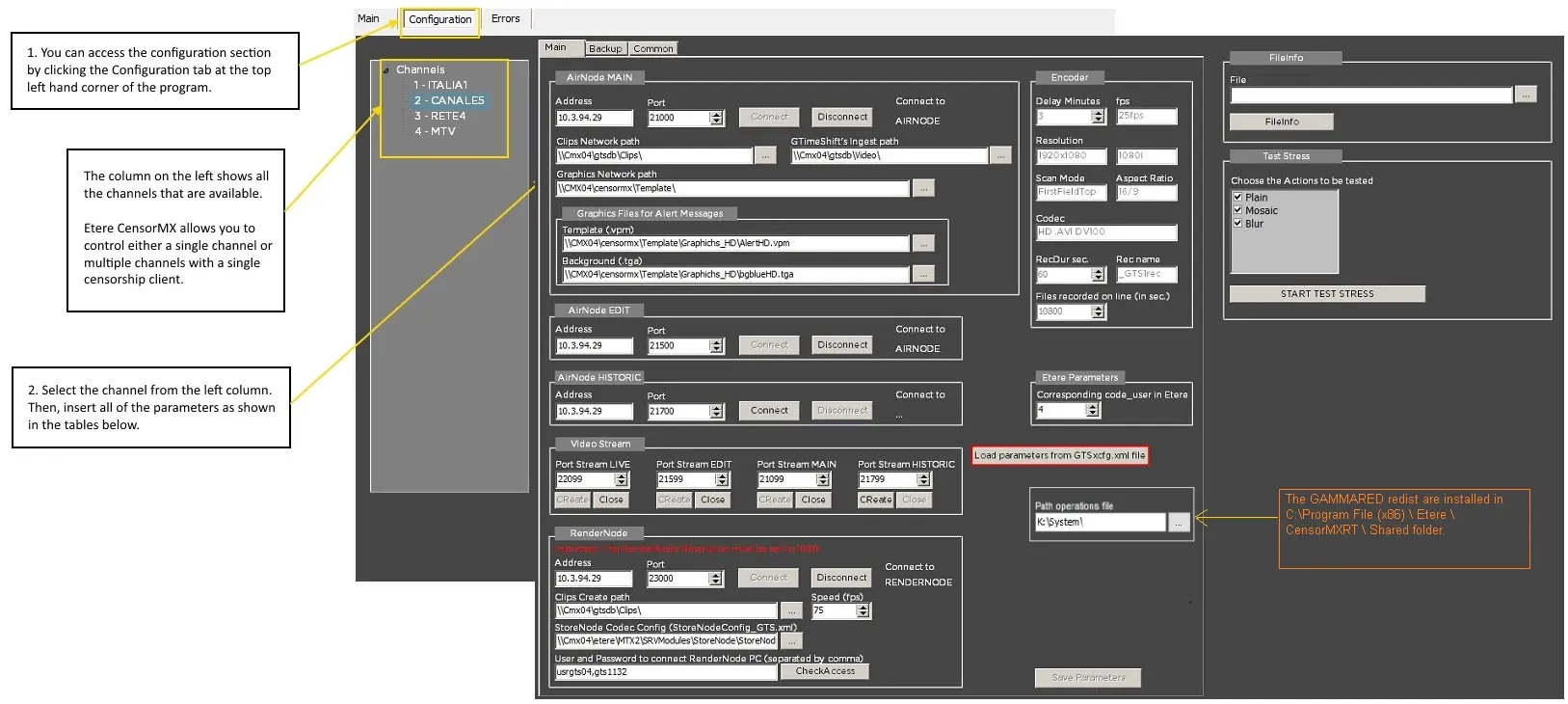Adjust the AirNode MAIN port stepper

click(716, 118)
